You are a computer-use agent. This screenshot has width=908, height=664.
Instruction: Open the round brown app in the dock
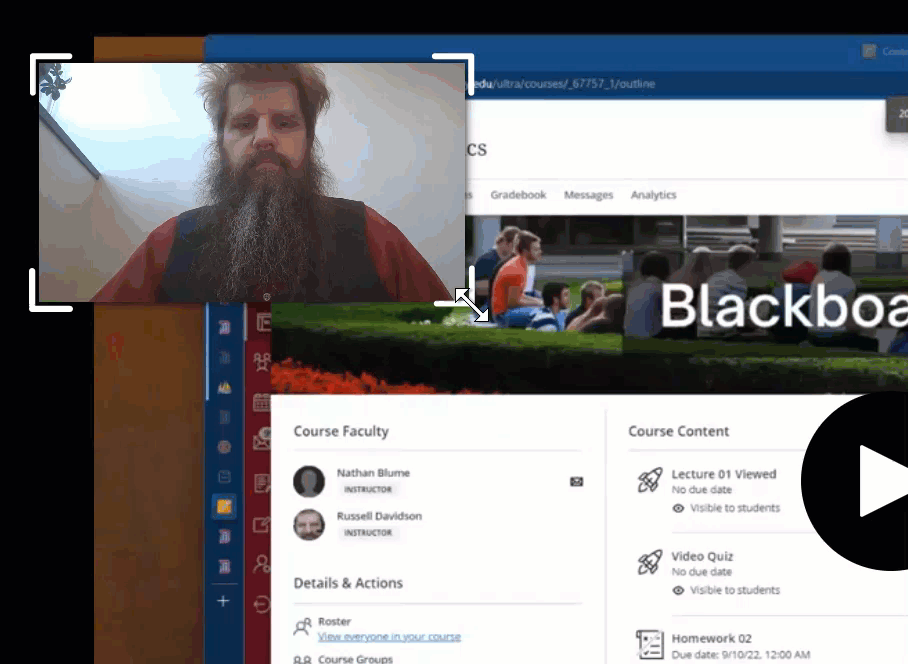tap(224, 447)
